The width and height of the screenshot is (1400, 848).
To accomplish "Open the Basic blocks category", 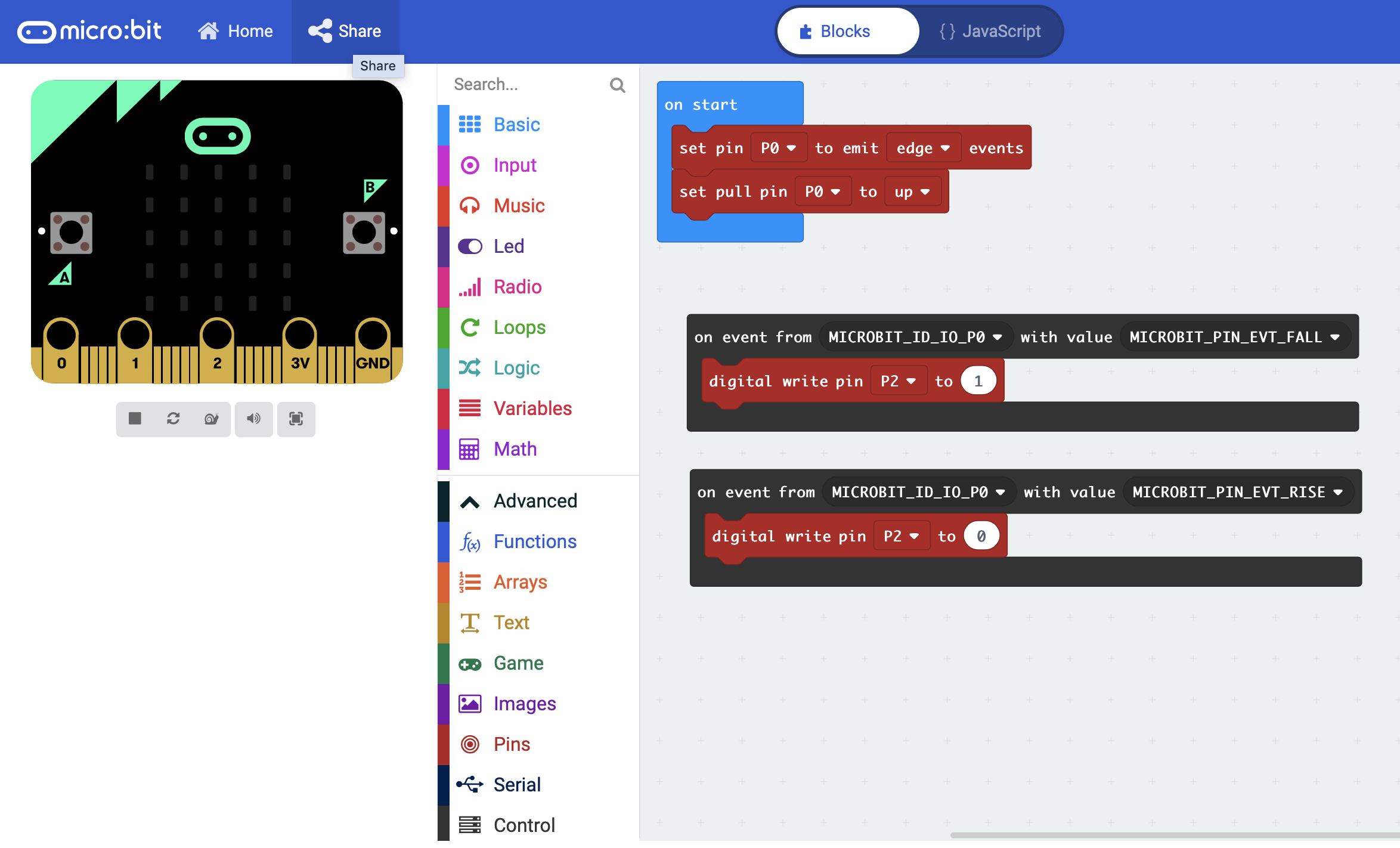I will (516, 125).
